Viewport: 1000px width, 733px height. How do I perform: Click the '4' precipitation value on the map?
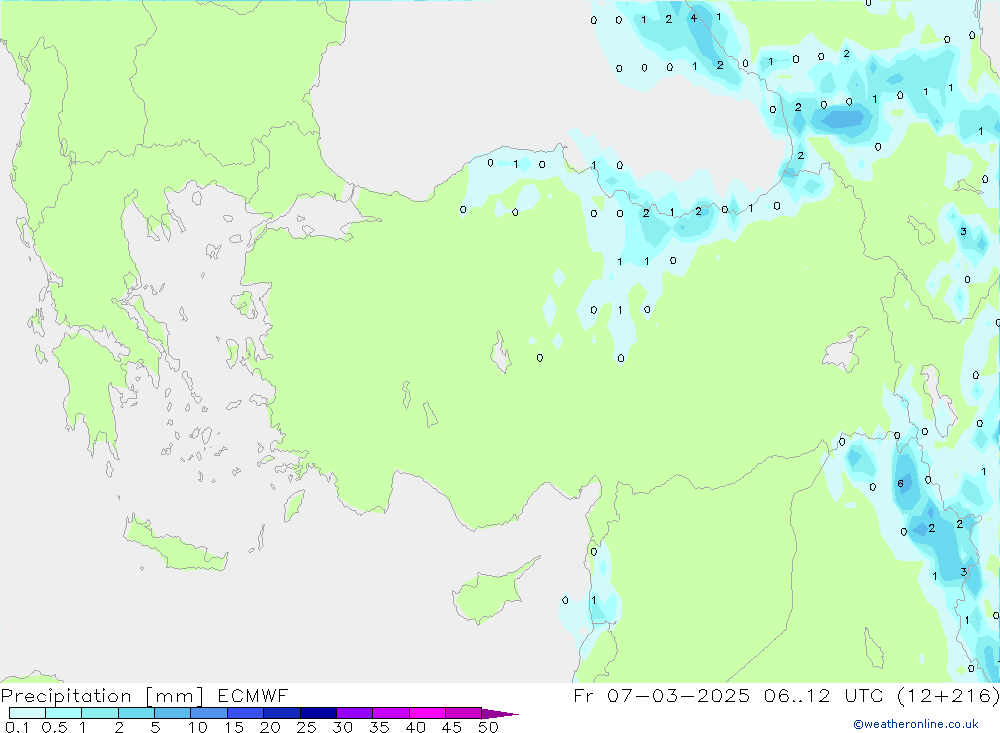click(694, 19)
